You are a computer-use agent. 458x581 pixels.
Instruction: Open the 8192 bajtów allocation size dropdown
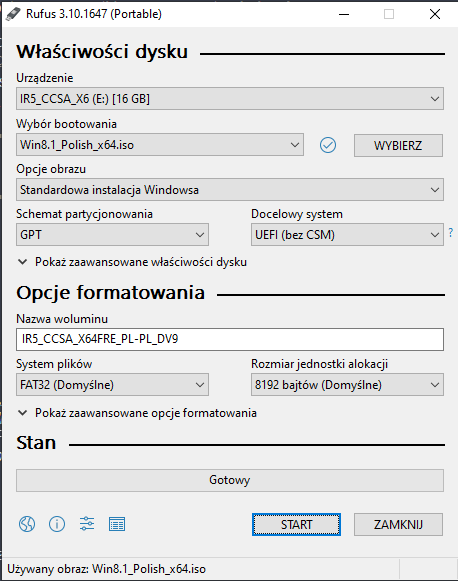(347, 385)
